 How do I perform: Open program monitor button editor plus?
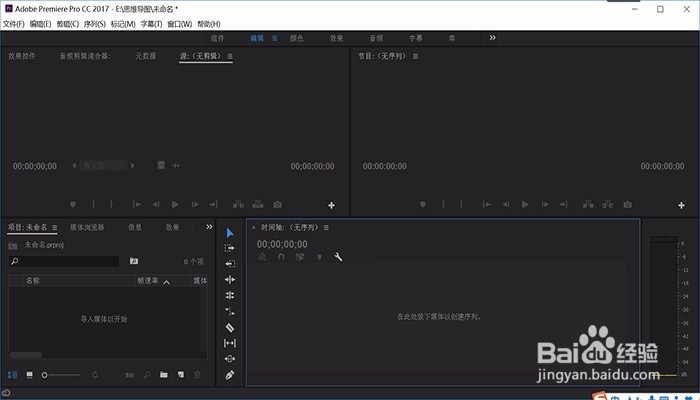pyautogui.click(x=681, y=205)
